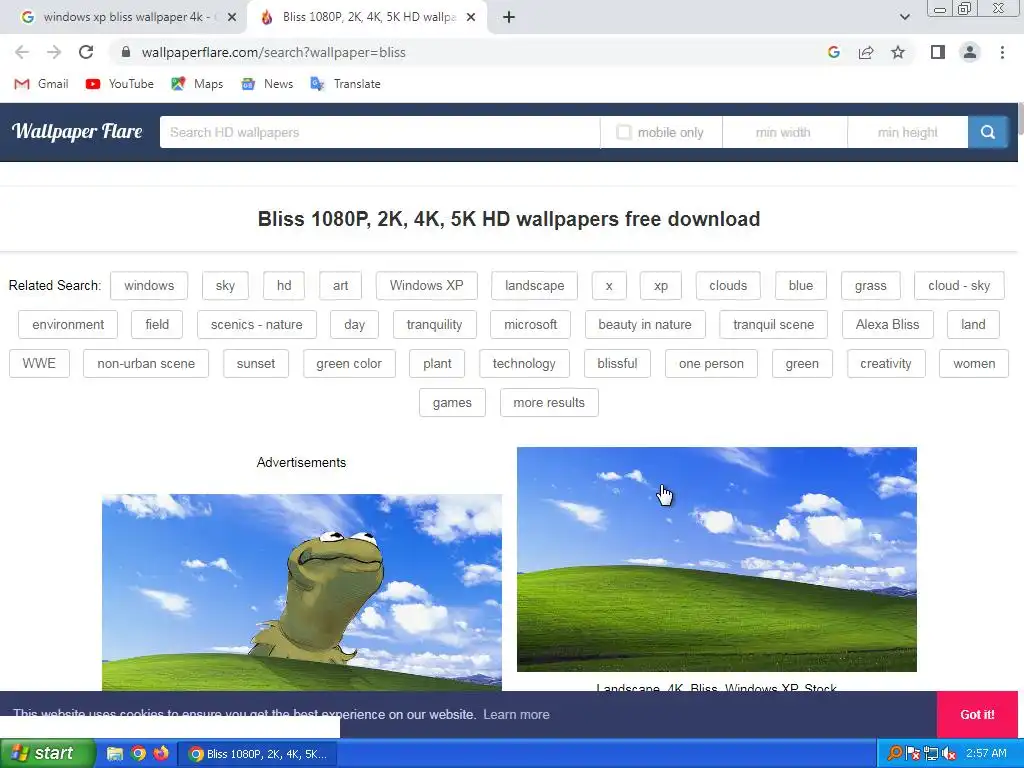The image size is (1024, 768).
Task: Open the Maps bookmark
Action: 197,84
